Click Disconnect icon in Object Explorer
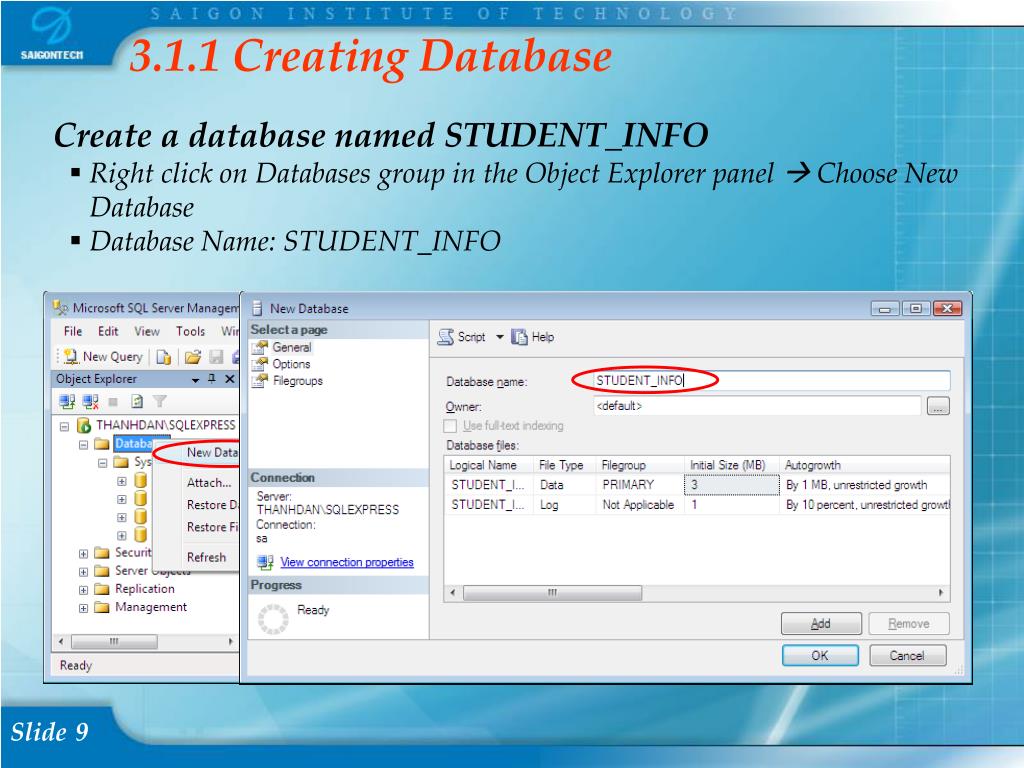 tap(91, 401)
